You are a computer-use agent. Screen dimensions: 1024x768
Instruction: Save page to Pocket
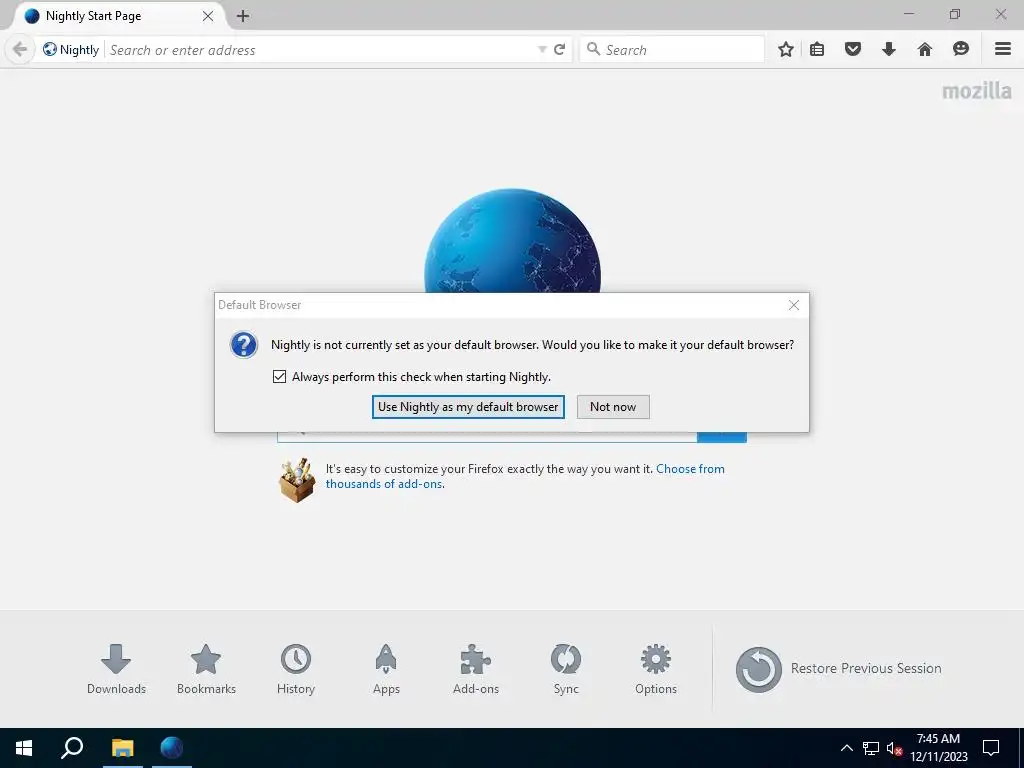853,49
